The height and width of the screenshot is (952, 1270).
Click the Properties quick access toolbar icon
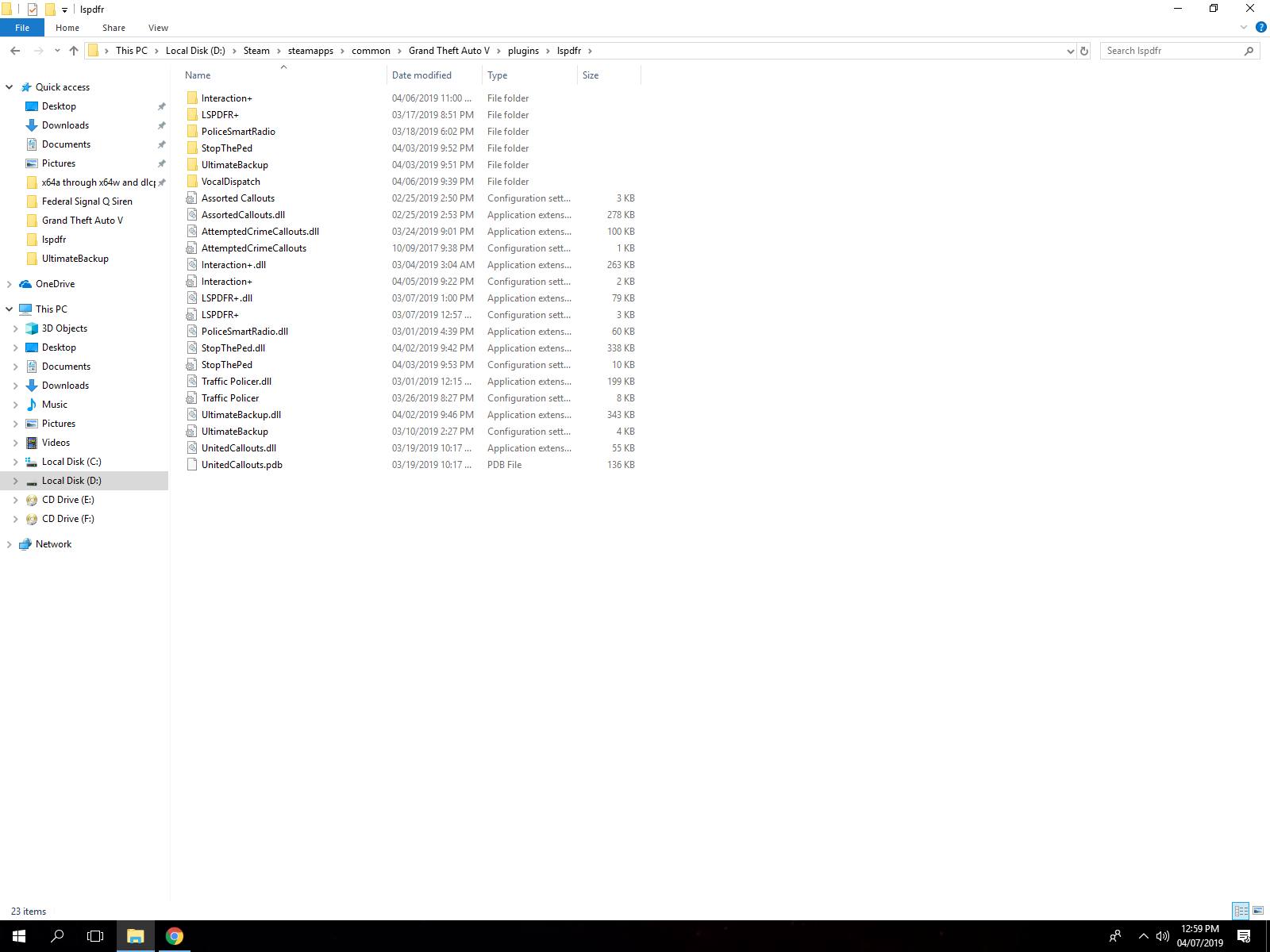tap(32, 10)
